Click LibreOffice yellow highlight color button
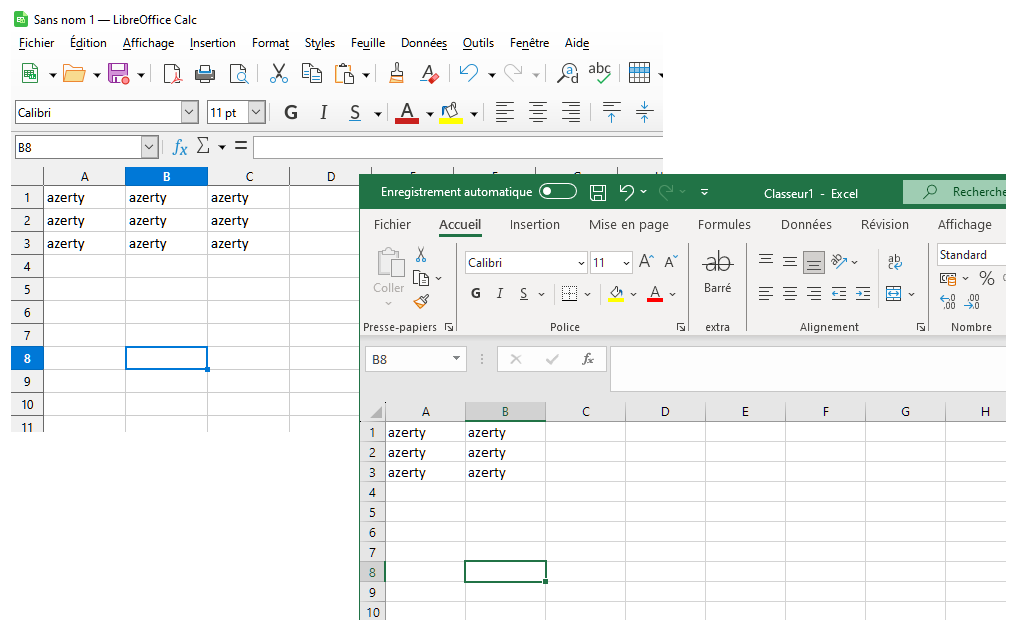This screenshot has width=1026, height=628. pyautogui.click(x=451, y=113)
